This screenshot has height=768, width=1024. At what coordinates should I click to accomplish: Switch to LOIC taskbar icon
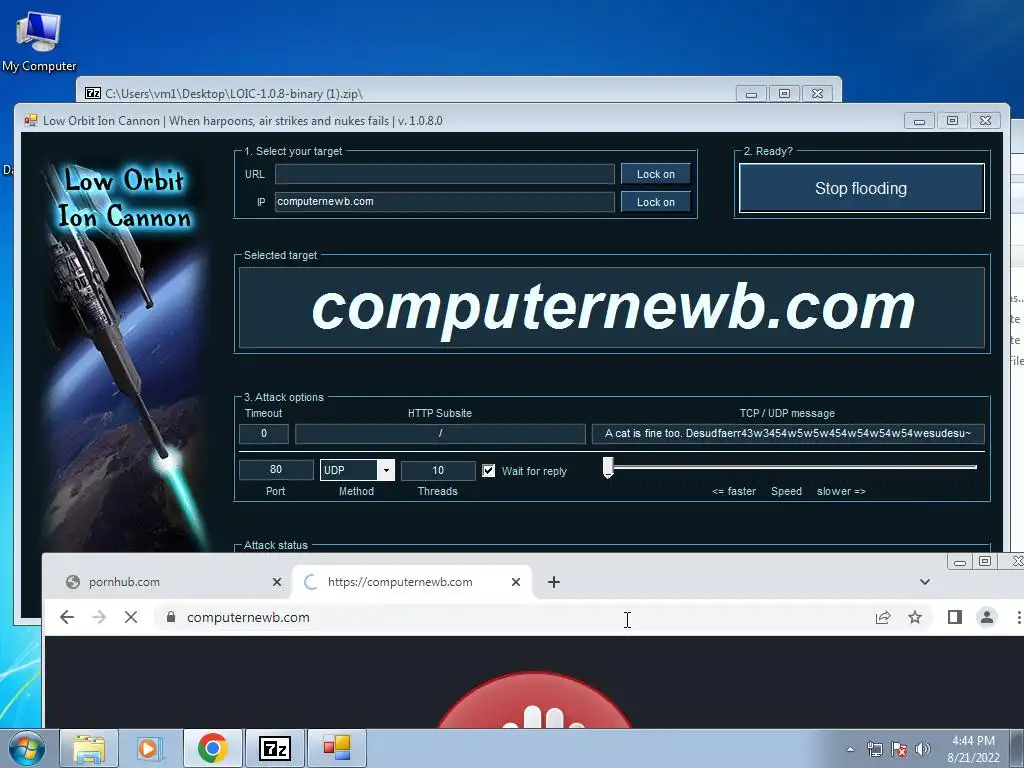coord(337,748)
